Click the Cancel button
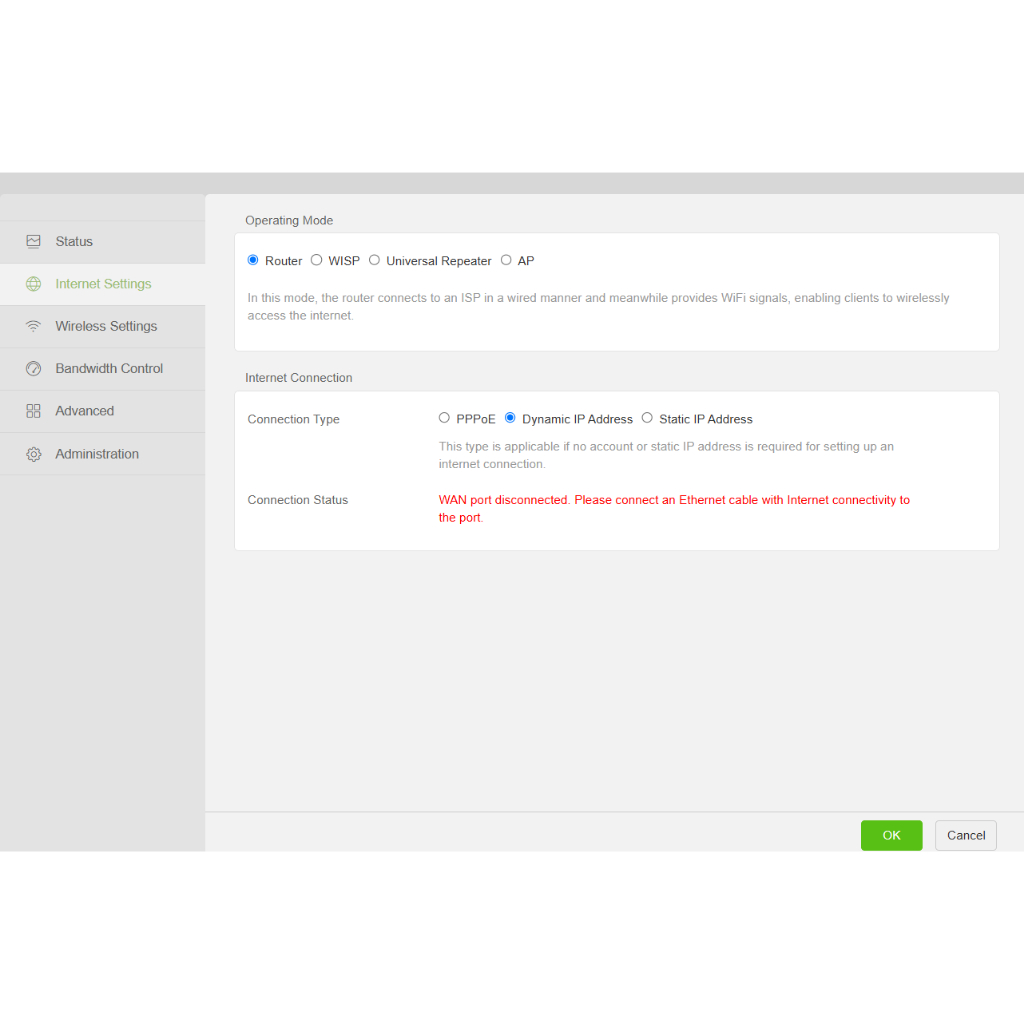The width and height of the screenshot is (1024, 1024). 966,835
